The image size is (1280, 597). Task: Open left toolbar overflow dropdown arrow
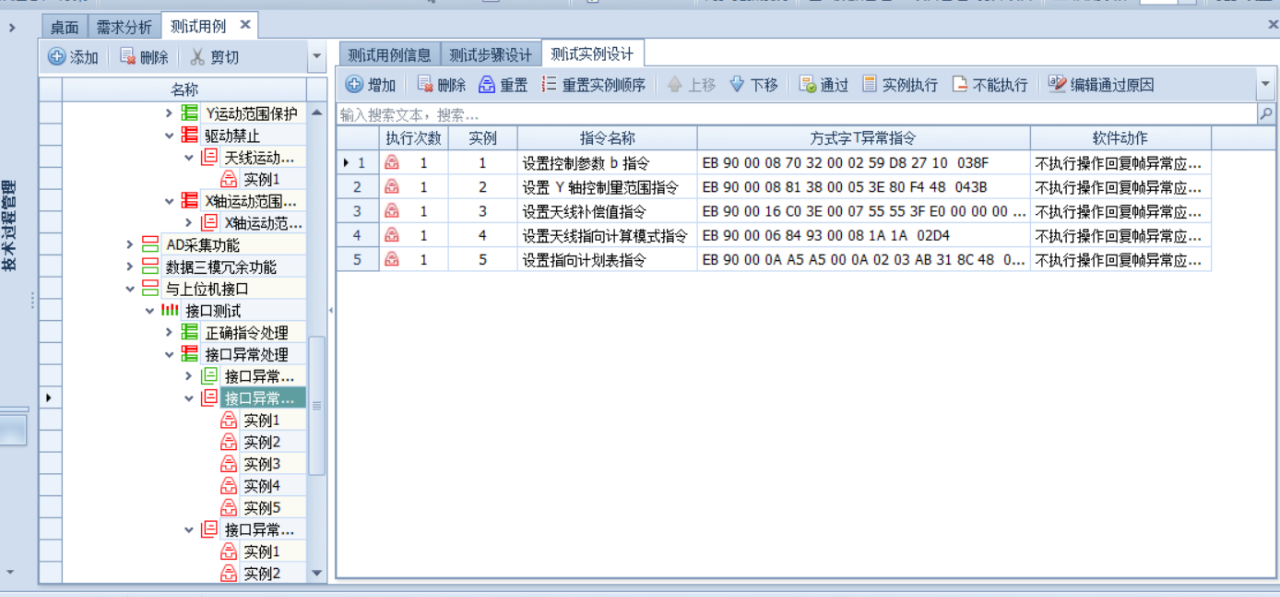(317, 57)
